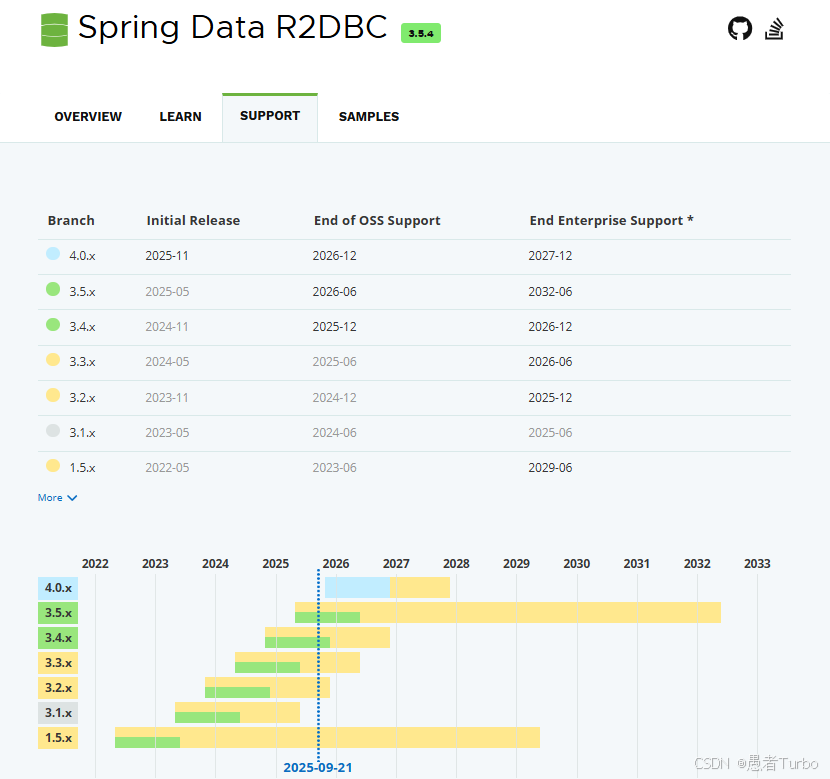This screenshot has width=830, height=779.
Task: Open the GitHub repository icon
Action: [739, 29]
